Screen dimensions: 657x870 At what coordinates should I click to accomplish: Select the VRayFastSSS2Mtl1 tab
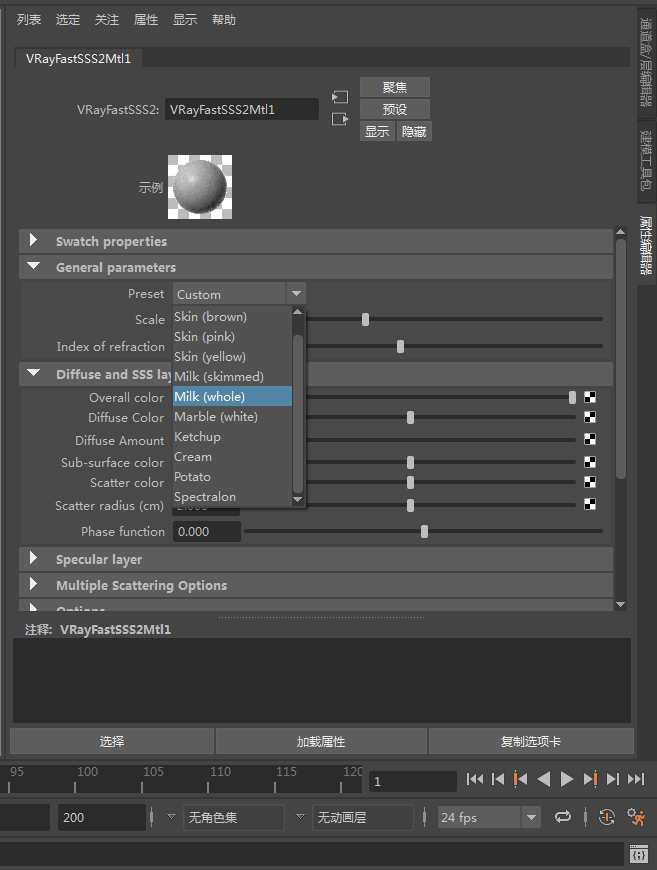pyautogui.click(x=78, y=58)
